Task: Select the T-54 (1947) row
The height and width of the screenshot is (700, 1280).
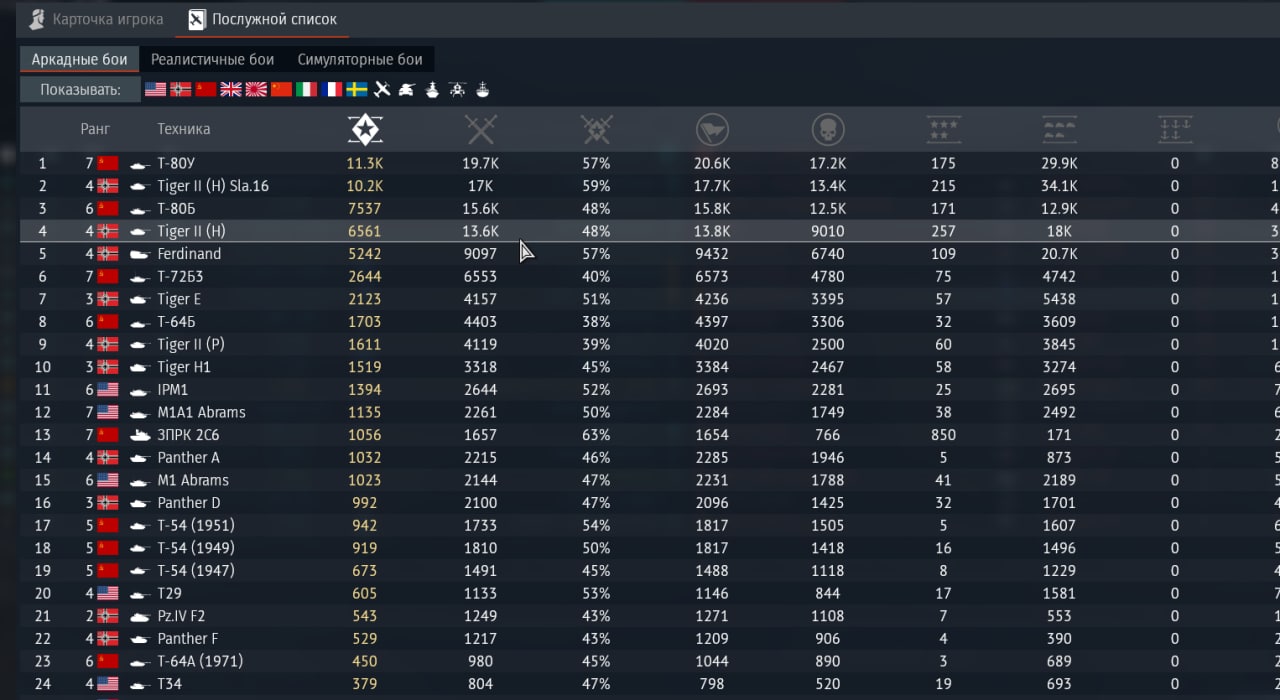Action: [650, 570]
